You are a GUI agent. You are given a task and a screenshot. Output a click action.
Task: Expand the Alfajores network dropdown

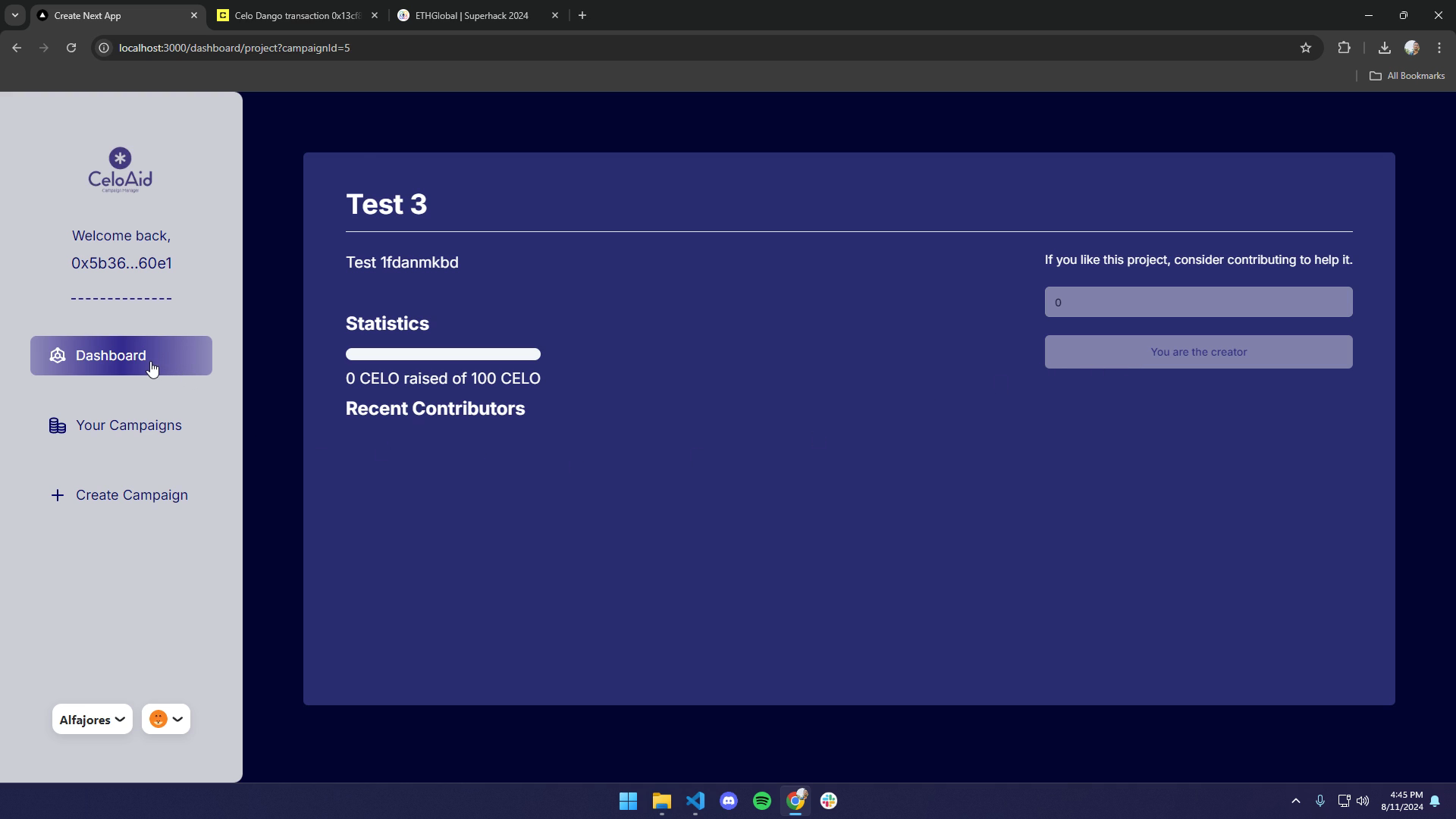93,720
